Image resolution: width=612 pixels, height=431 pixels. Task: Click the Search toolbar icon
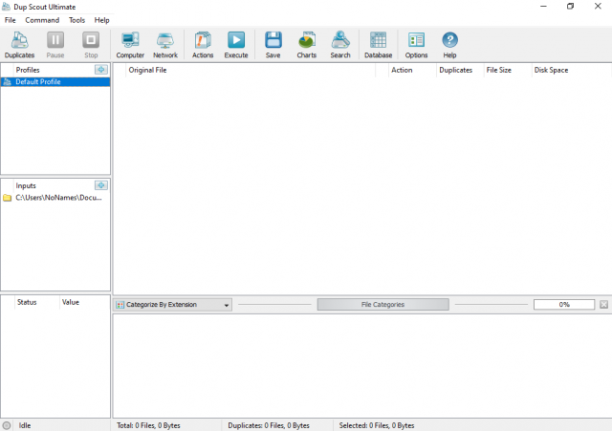coord(340,45)
